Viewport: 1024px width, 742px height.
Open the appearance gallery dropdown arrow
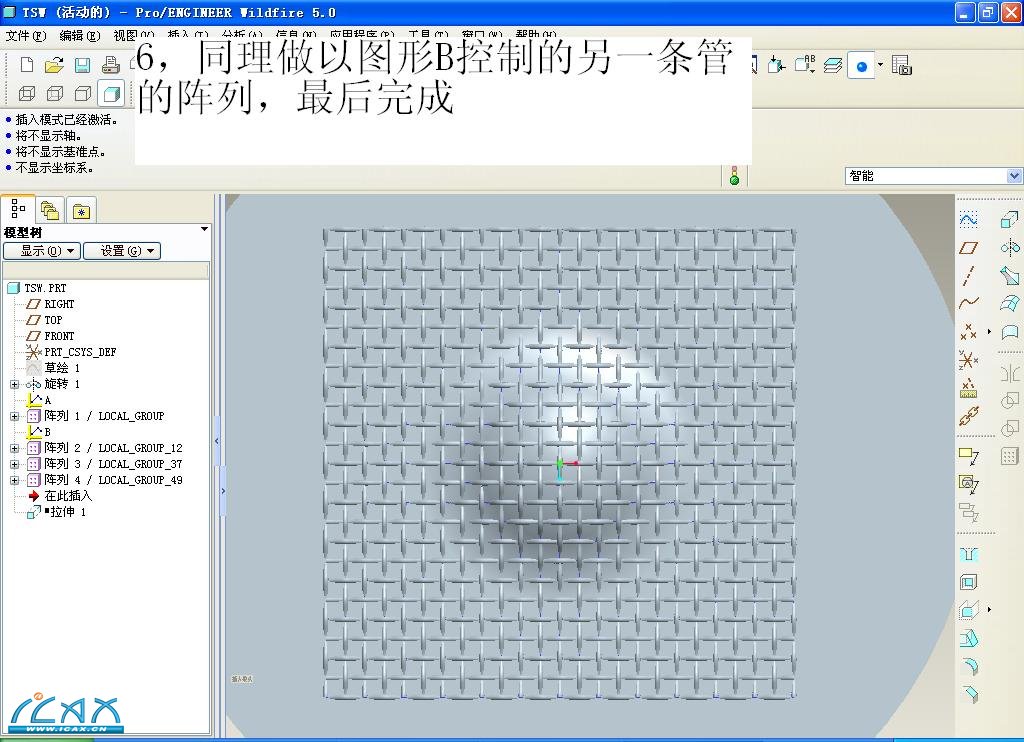pyautogui.click(x=880, y=65)
